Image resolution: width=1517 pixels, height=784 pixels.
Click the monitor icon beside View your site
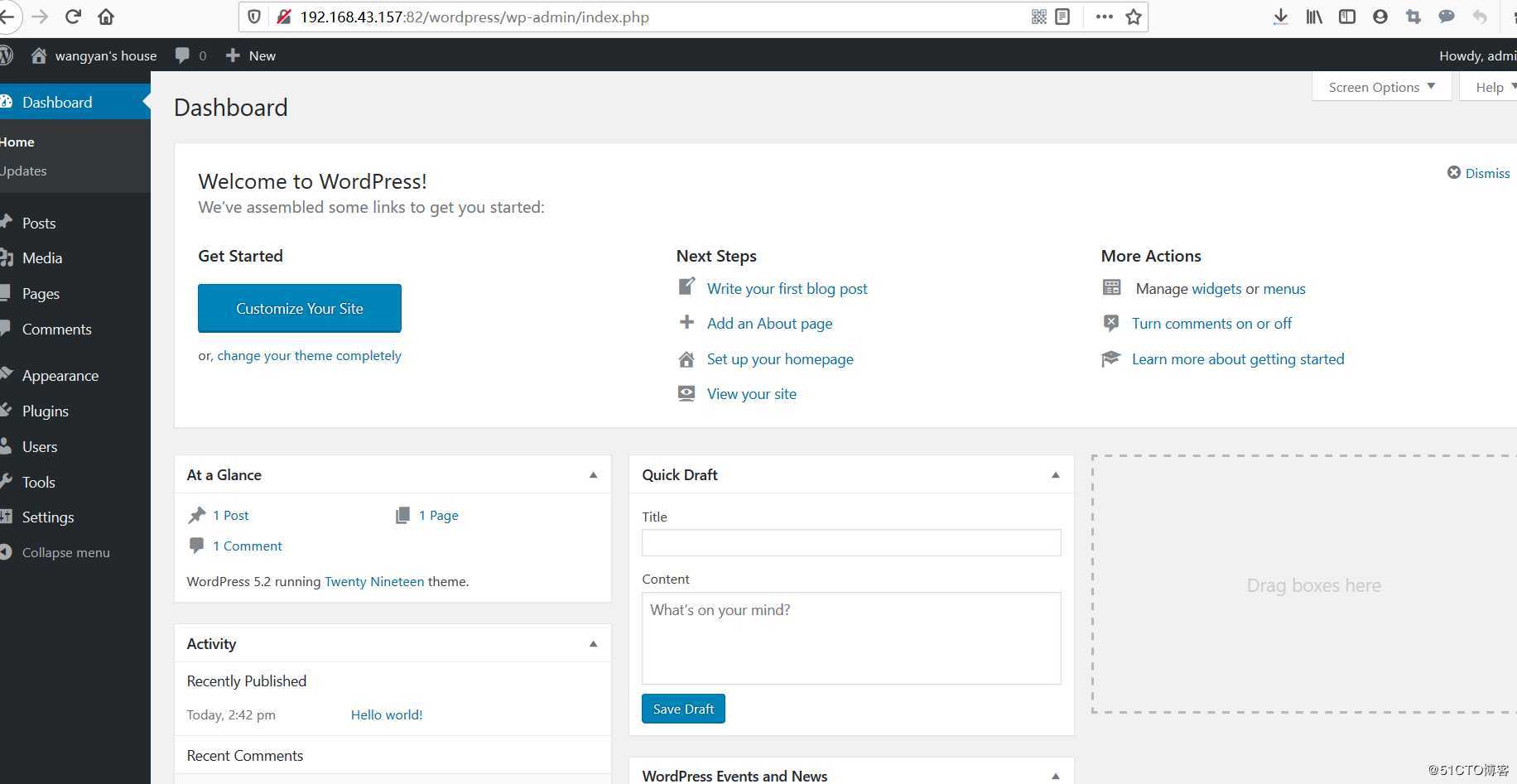tap(686, 393)
